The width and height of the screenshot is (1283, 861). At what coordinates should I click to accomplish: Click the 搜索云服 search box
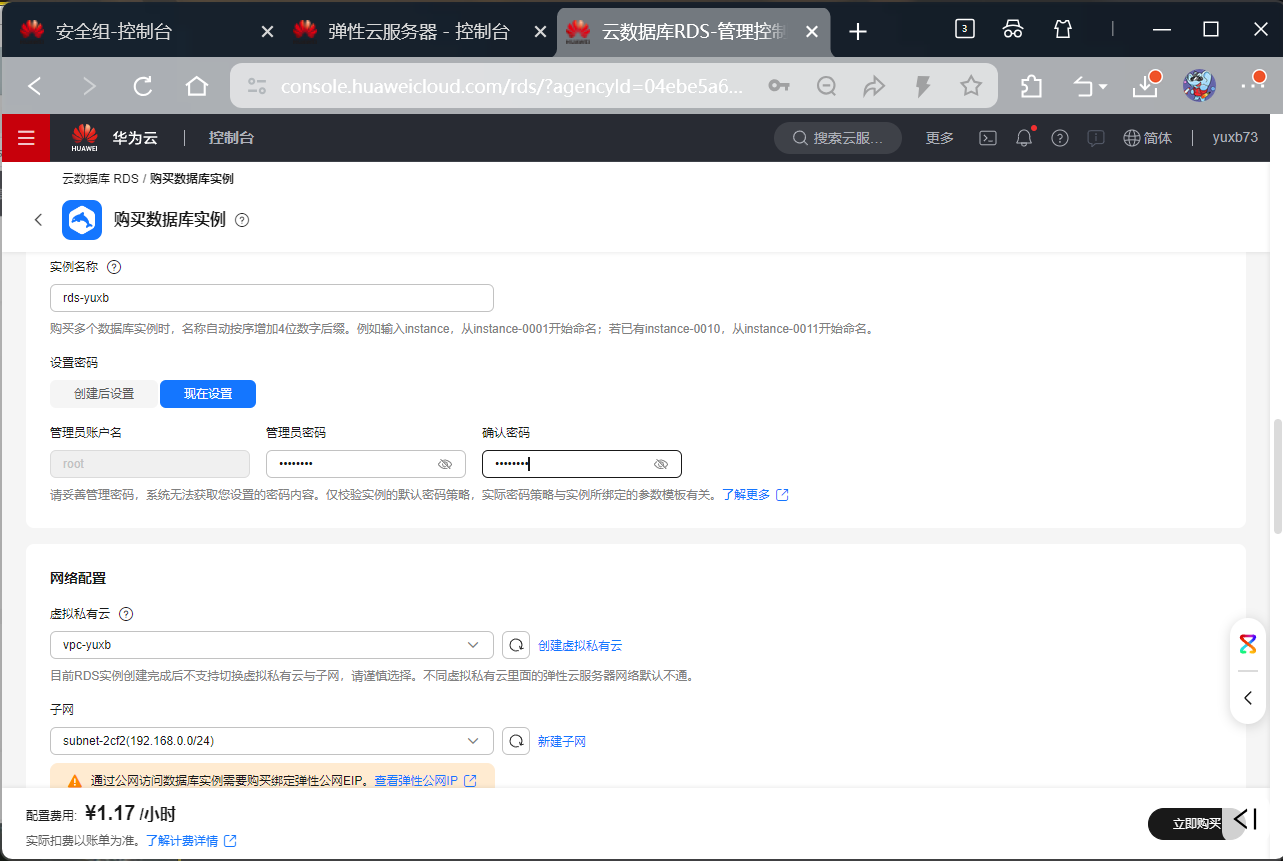point(838,138)
